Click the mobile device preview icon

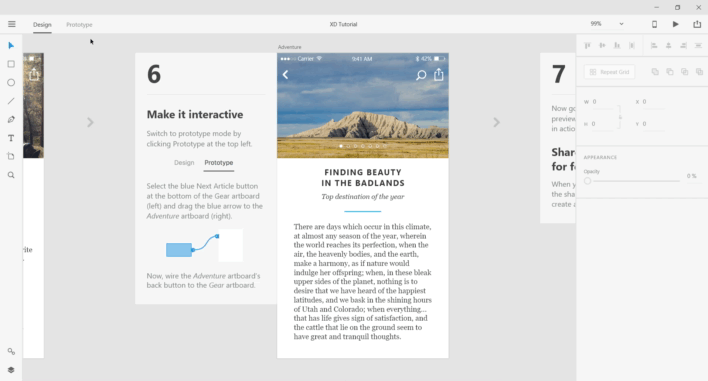(654, 24)
